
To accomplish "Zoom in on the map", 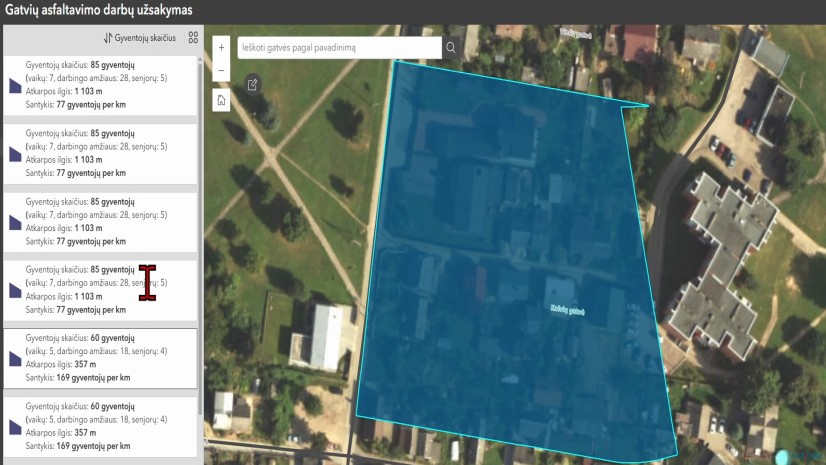I will (221, 47).
